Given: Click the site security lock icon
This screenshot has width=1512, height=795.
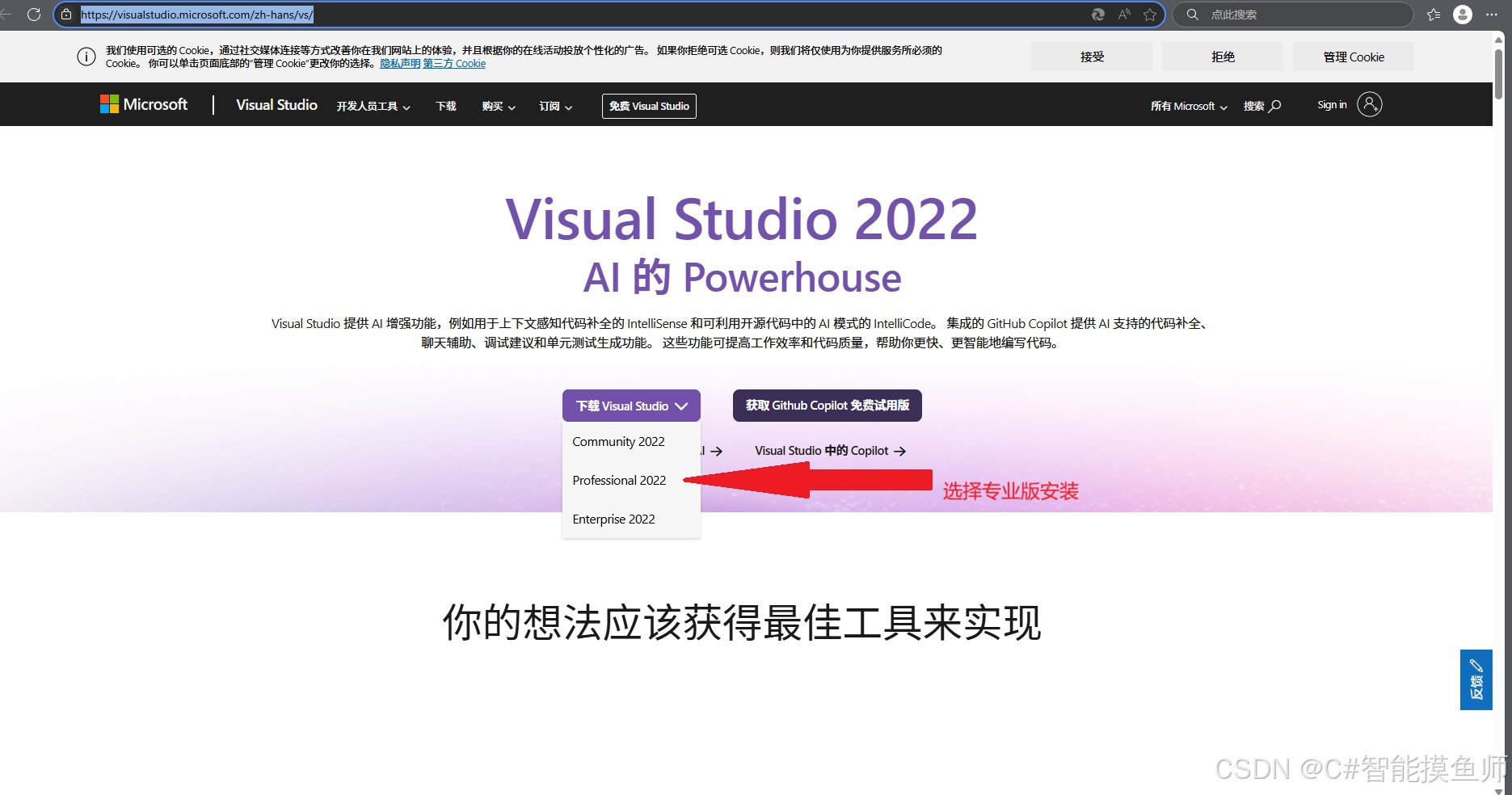Looking at the screenshot, I should (68, 14).
